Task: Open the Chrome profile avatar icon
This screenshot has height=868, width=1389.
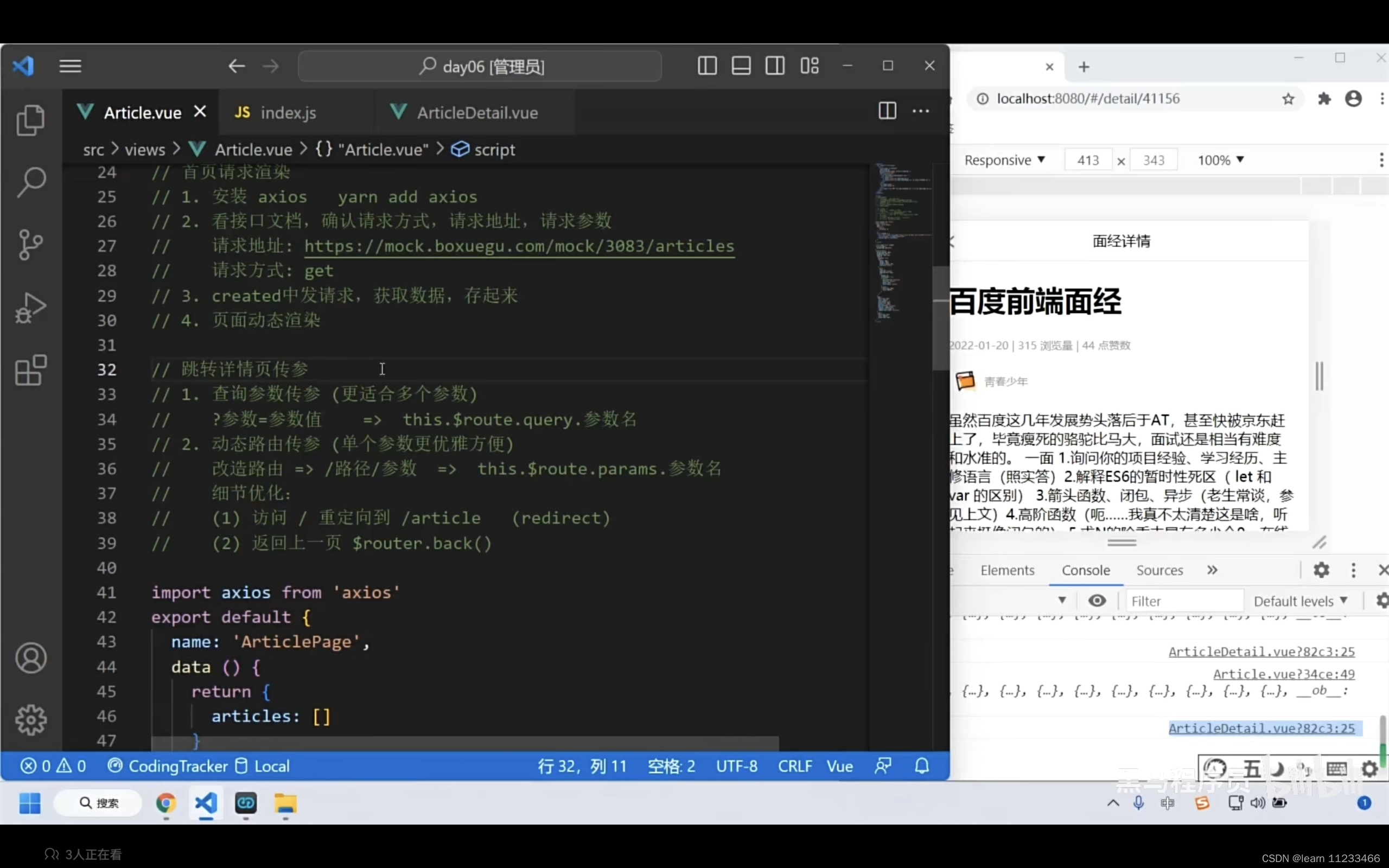Action: coord(1353,99)
